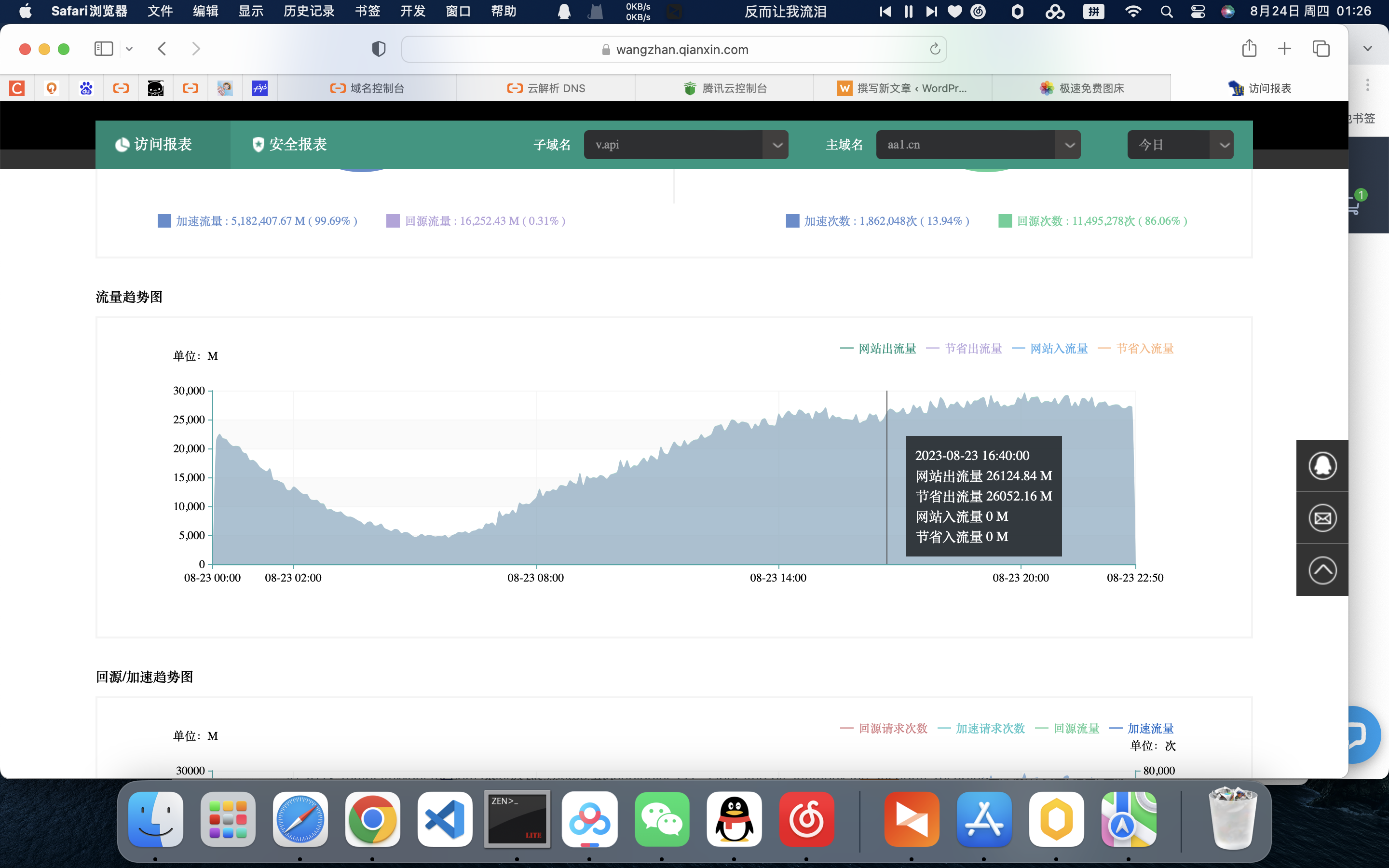Image resolution: width=1389 pixels, height=868 pixels.
Task: Pause music in menu bar
Action: [x=909, y=12]
